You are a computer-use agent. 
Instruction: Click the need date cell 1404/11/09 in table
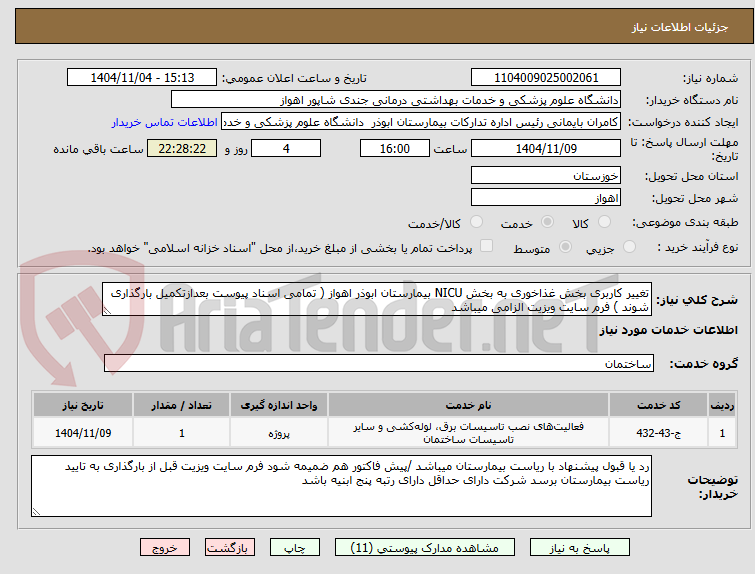(x=83, y=433)
